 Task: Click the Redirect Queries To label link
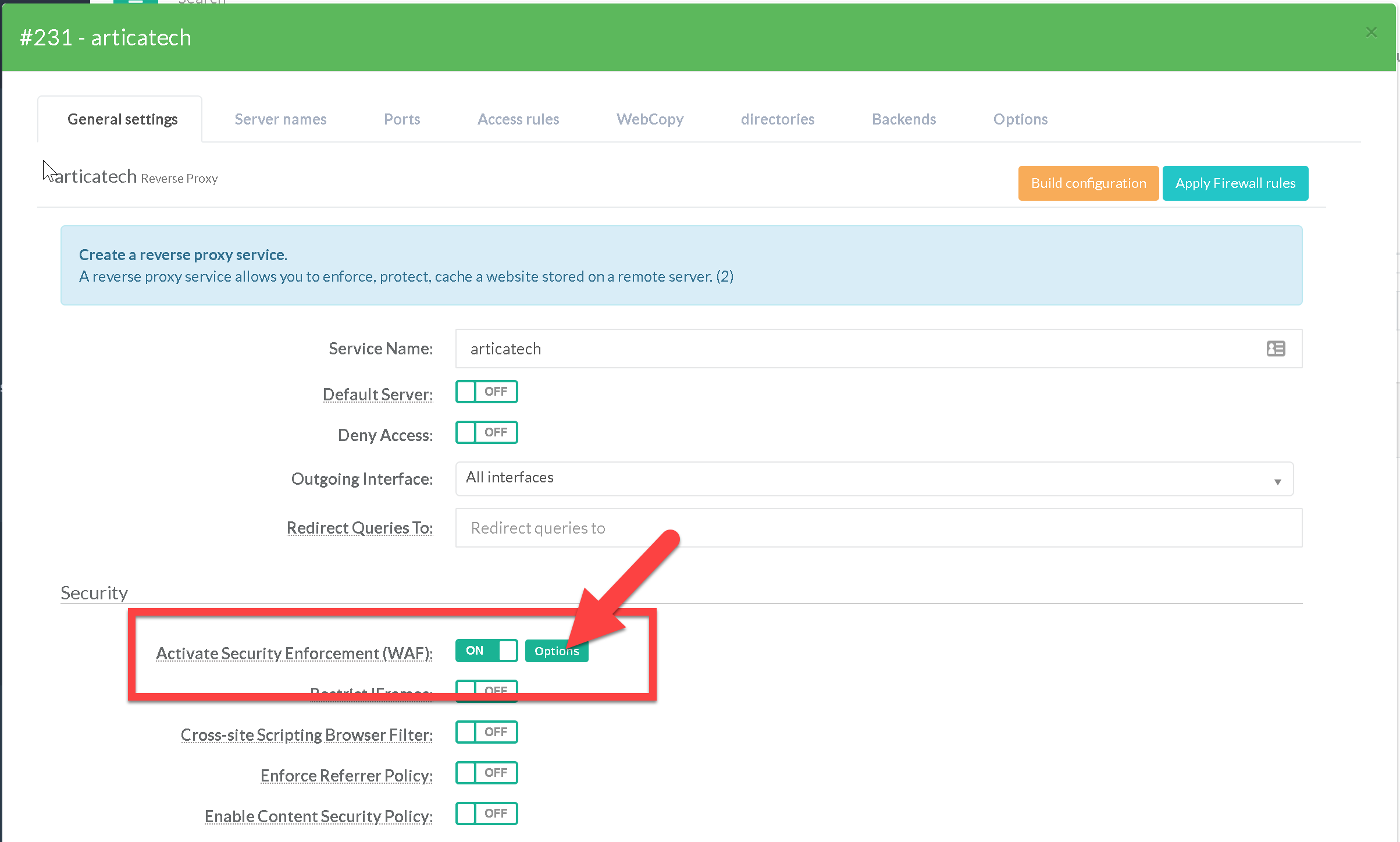359,528
